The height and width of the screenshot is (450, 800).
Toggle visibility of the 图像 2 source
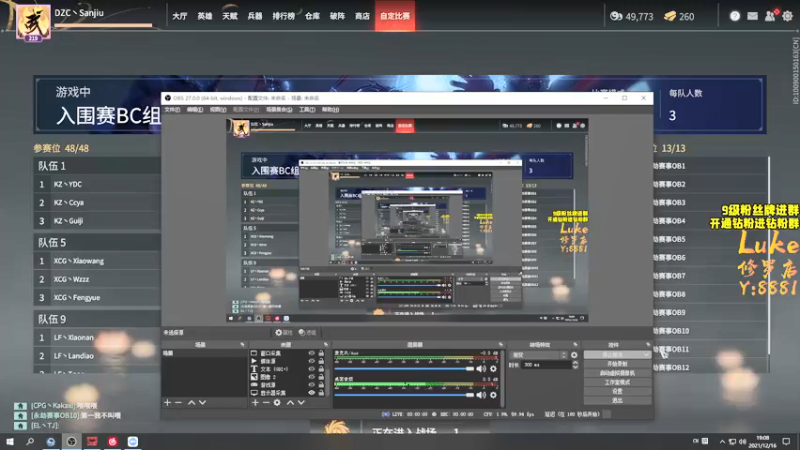[x=311, y=377]
